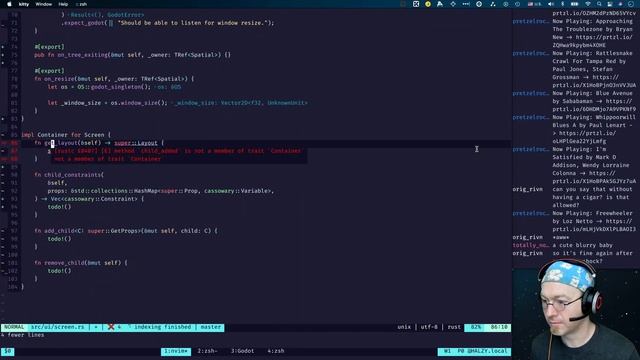640x360 pixels.
Task: Click the expect_godot window resize string
Action: 193,23
